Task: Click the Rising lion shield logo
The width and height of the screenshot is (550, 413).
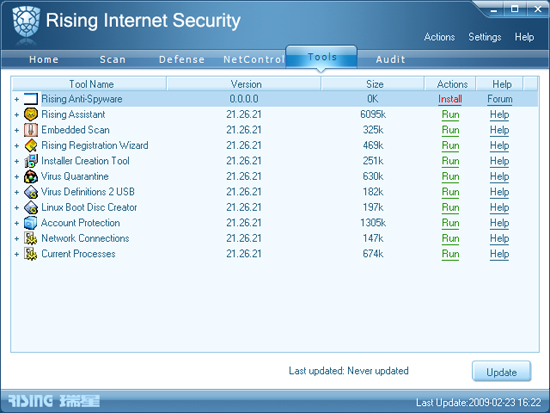Action: point(26,22)
